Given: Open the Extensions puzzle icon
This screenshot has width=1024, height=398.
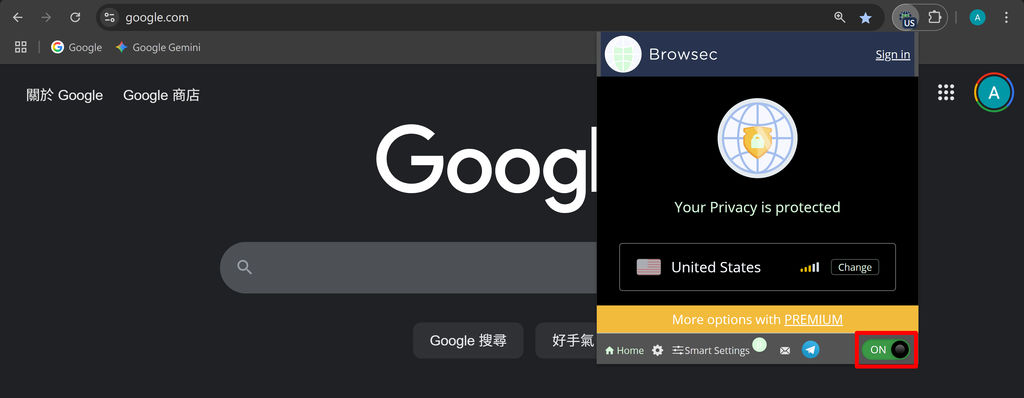Looking at the screenshot, I should click(x=935, y=18).
